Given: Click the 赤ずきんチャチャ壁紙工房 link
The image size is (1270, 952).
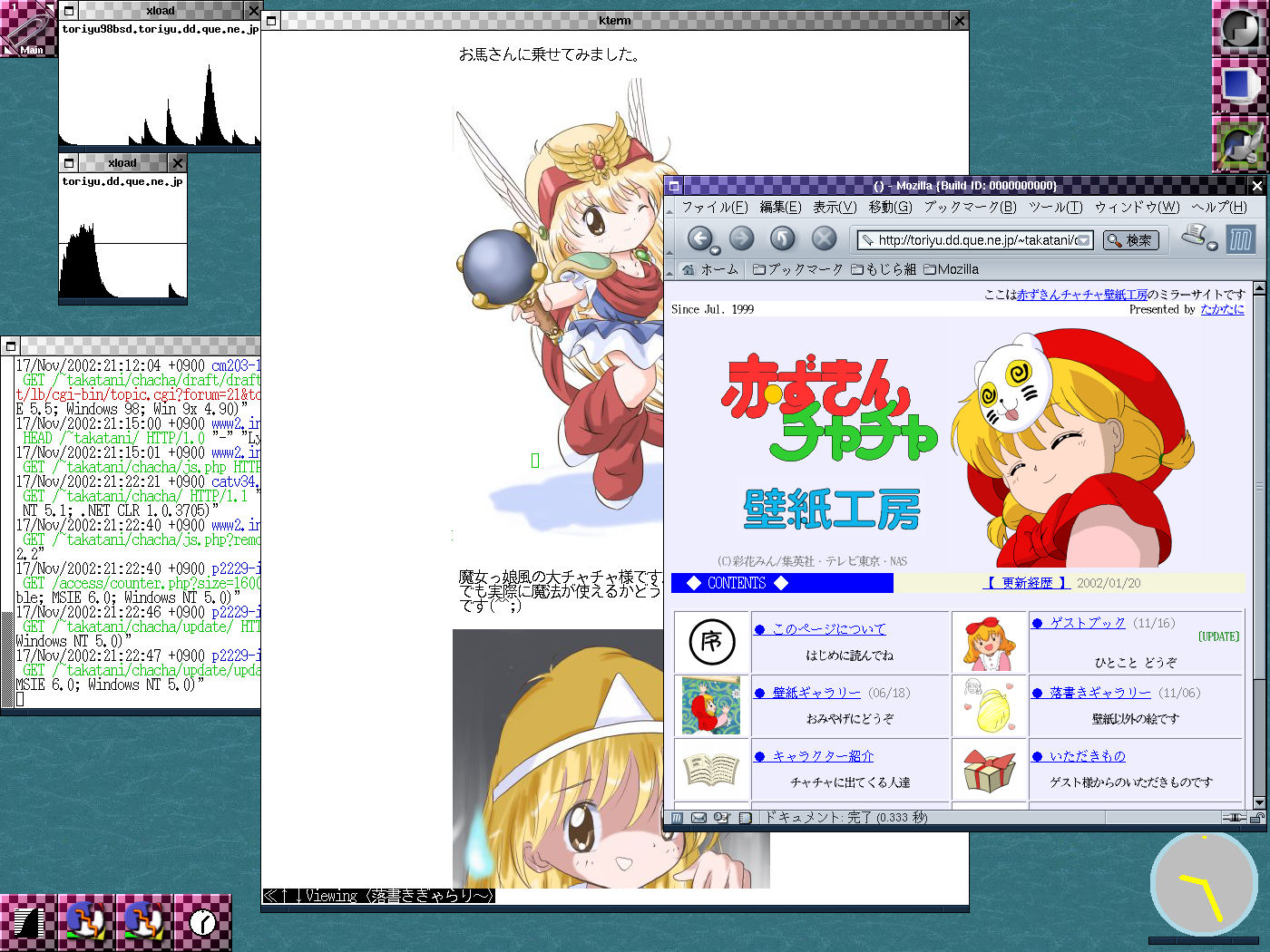Looking at the screenshot, I should coord(1081,295).
